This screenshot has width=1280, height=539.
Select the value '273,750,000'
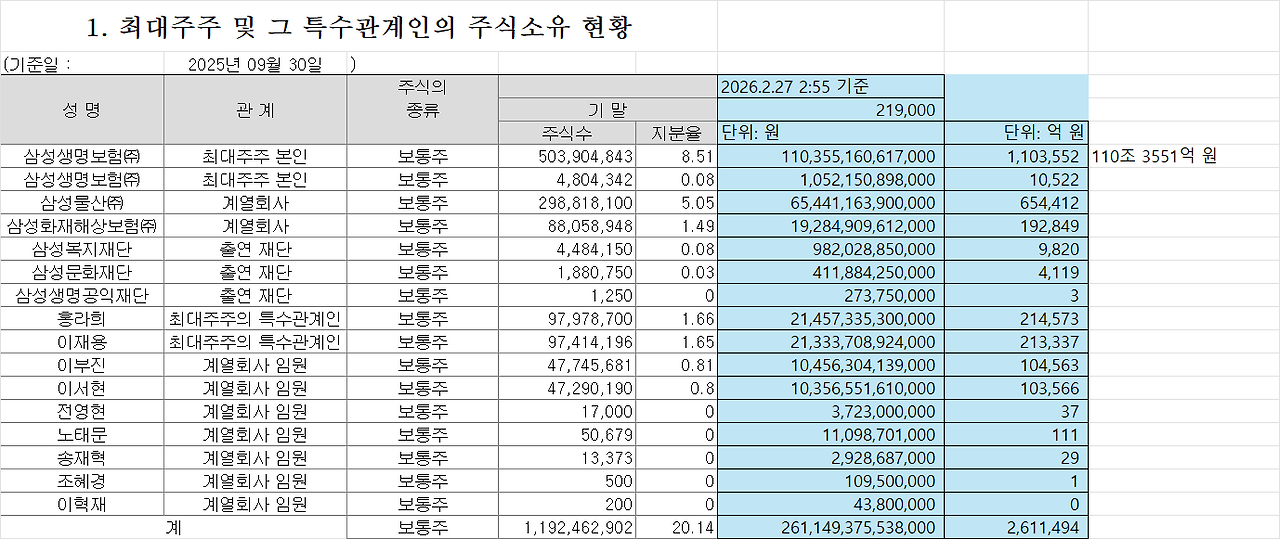coord(830,295)
